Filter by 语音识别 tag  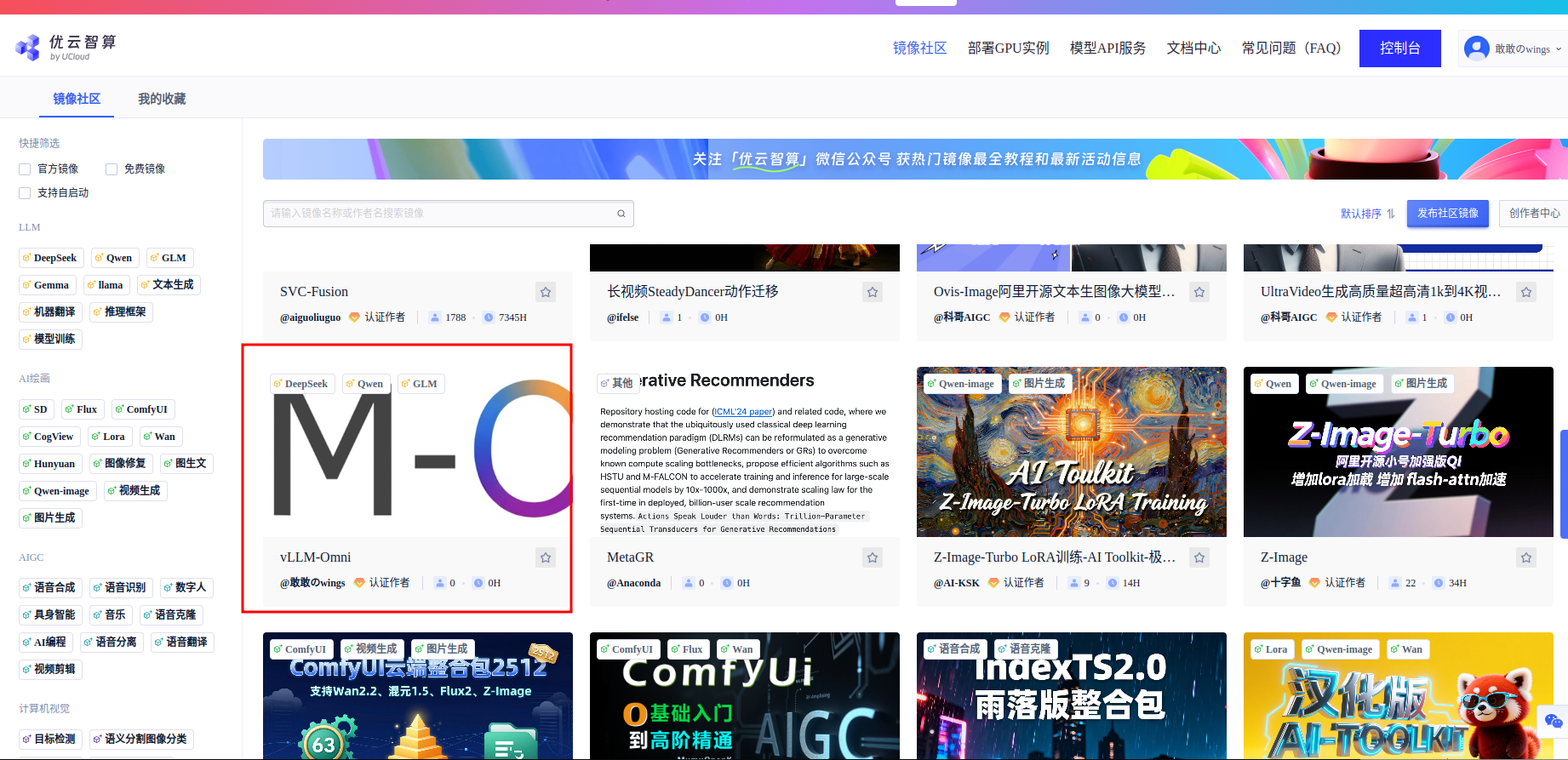[x=121, y=588]
